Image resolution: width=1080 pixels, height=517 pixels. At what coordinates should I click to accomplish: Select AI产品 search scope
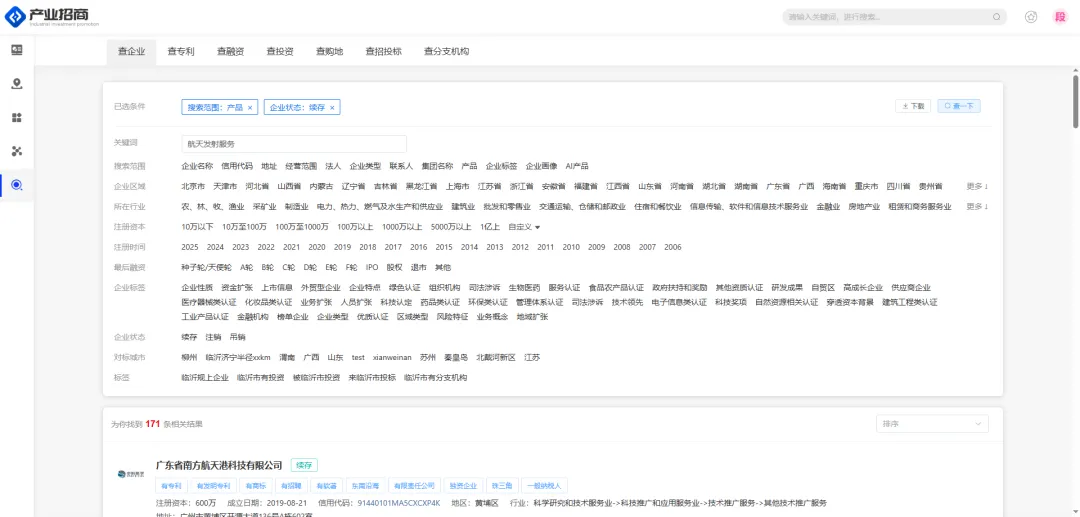pyautogui.click(x=577, y=166)
